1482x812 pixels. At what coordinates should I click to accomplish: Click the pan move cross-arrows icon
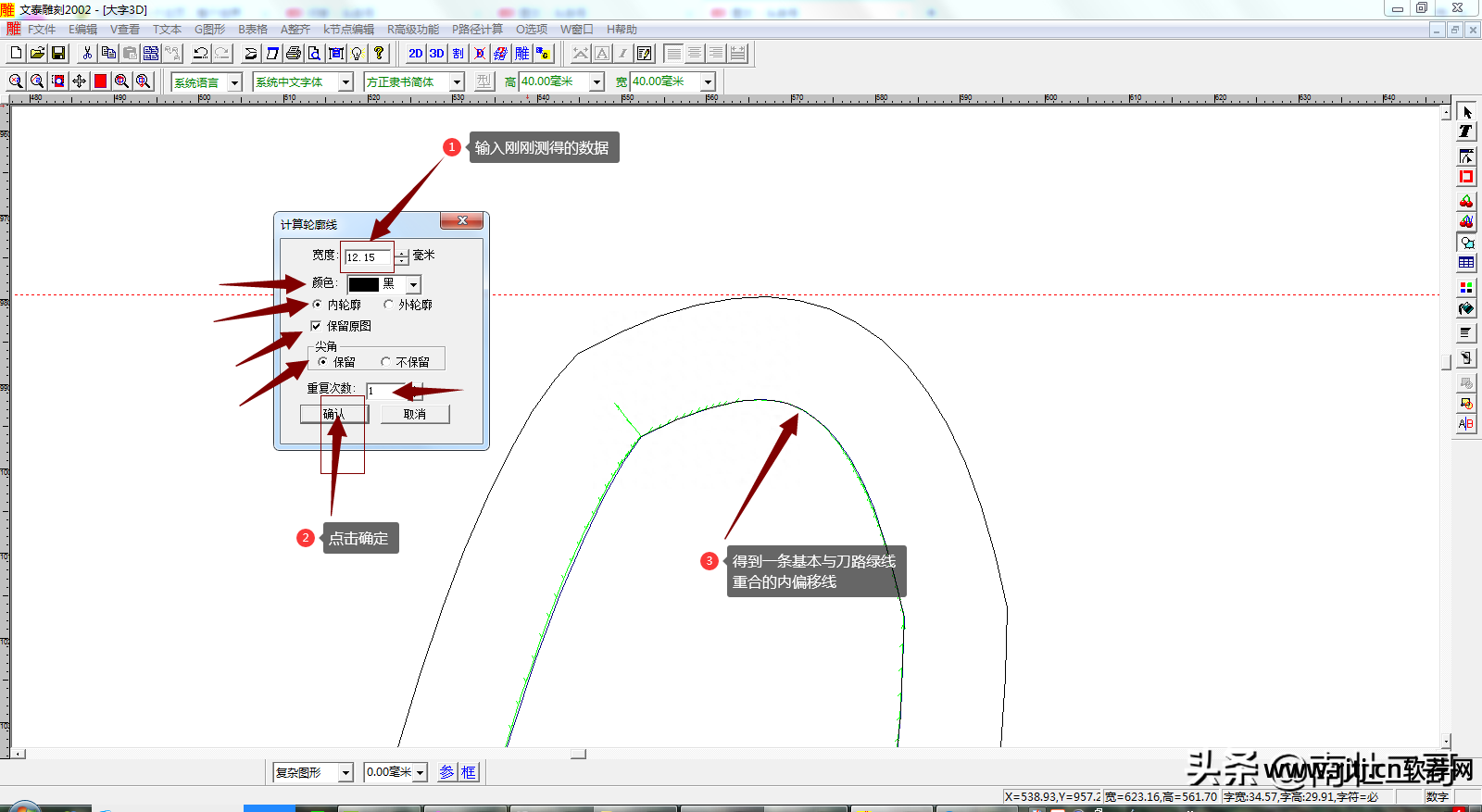pyautogui.click(x=79, y=81)
